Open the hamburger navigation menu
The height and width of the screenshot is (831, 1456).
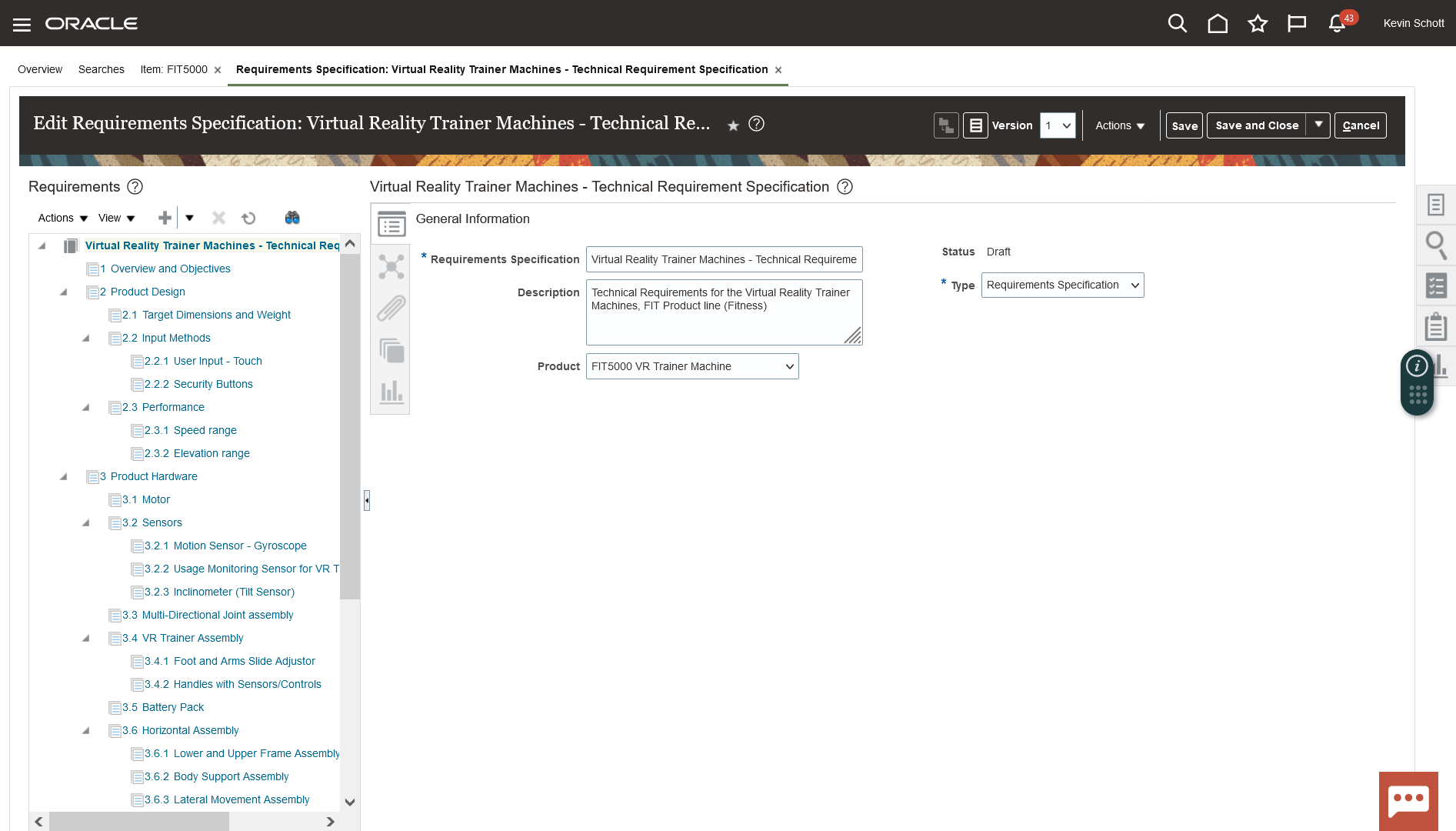[22, 25]
